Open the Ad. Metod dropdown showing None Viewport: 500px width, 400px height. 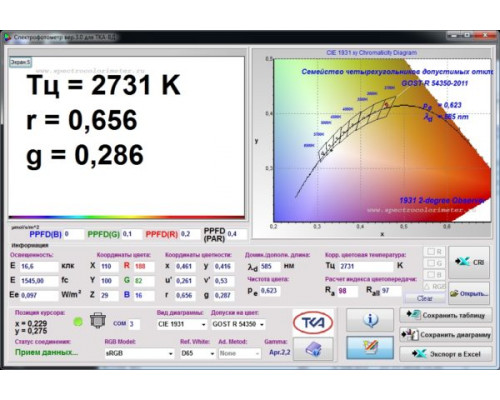coord(239,353)
